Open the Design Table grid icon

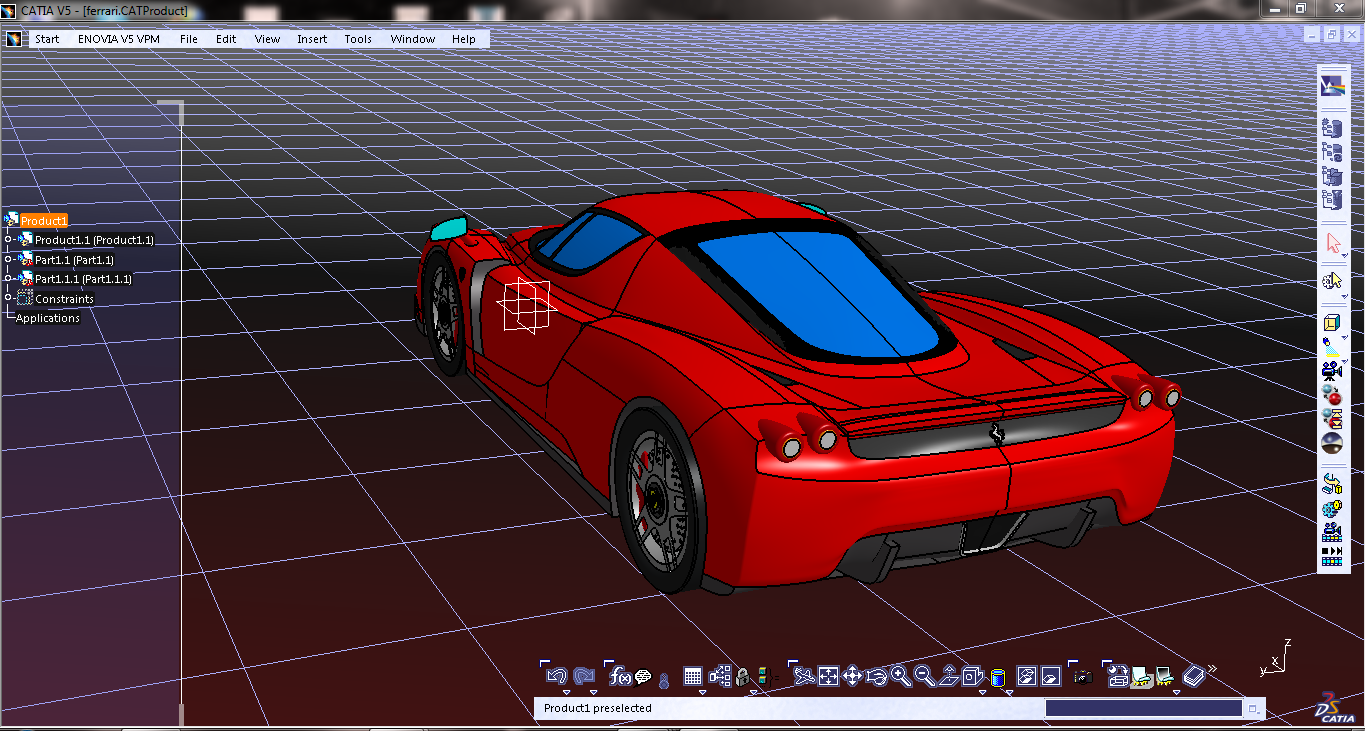(693, 677)
